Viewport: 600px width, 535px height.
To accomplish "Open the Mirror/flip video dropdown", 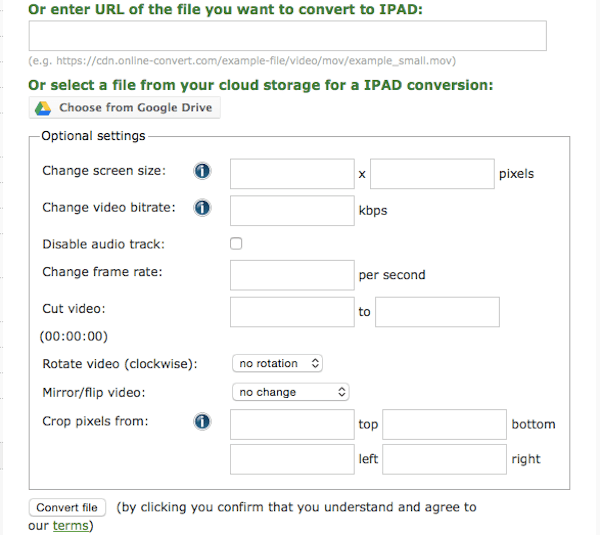I will [x=290, y=392].
